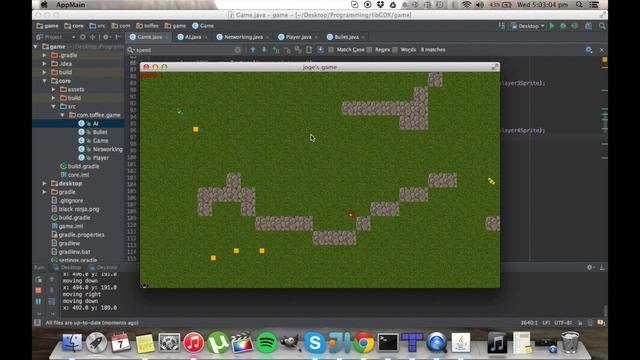Go to next search occurrence arrow

264,50
